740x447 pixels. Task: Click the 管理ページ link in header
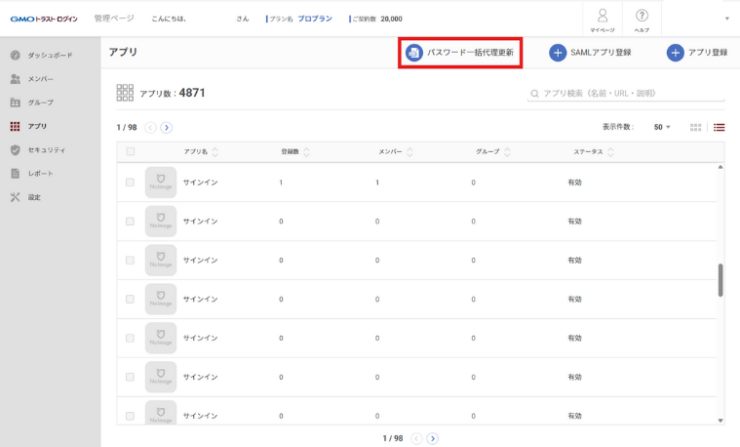pos(113,19)
